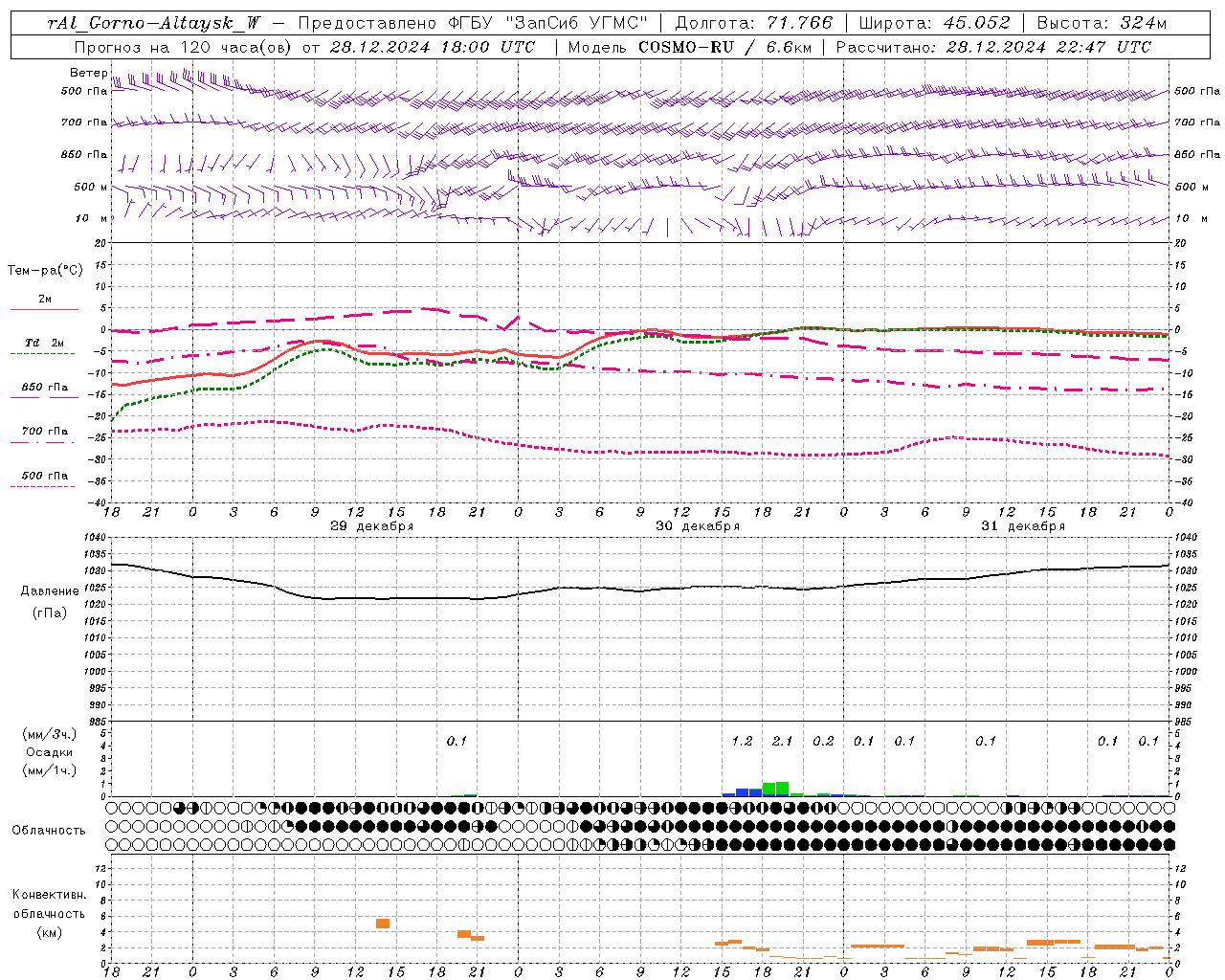The width and height of the screenshot is (1225, 980).
Task: Click the 700 гПа temperature legend entry
Action: coord(45,432)
